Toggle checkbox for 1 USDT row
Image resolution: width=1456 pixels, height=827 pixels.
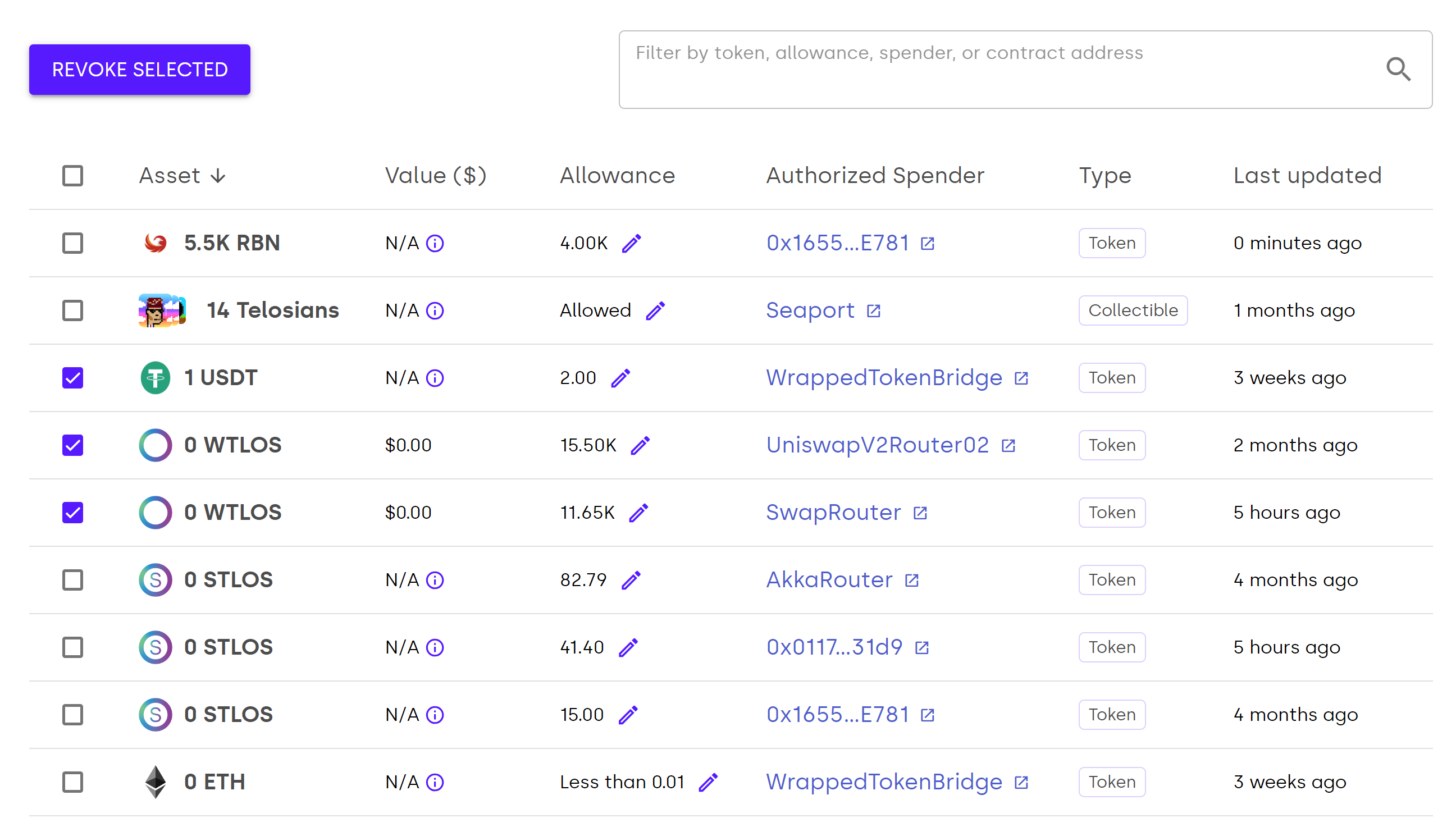tap(74, 377)
